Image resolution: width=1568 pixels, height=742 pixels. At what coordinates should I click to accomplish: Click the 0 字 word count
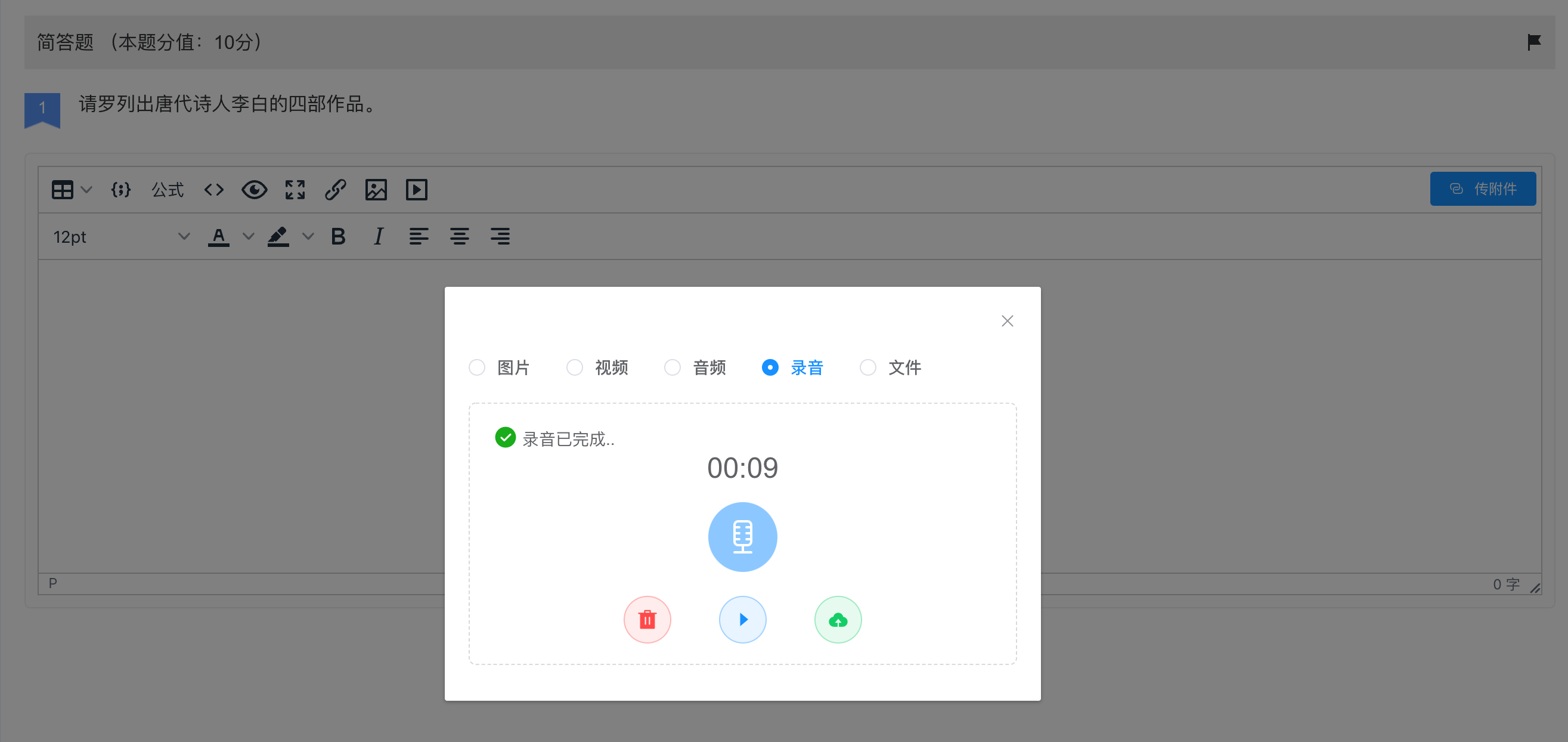[x=1507, y=584]
